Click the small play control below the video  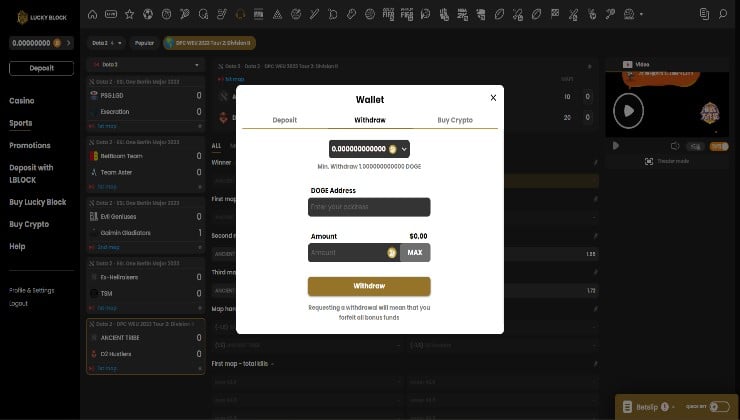(x=616, y=146)
